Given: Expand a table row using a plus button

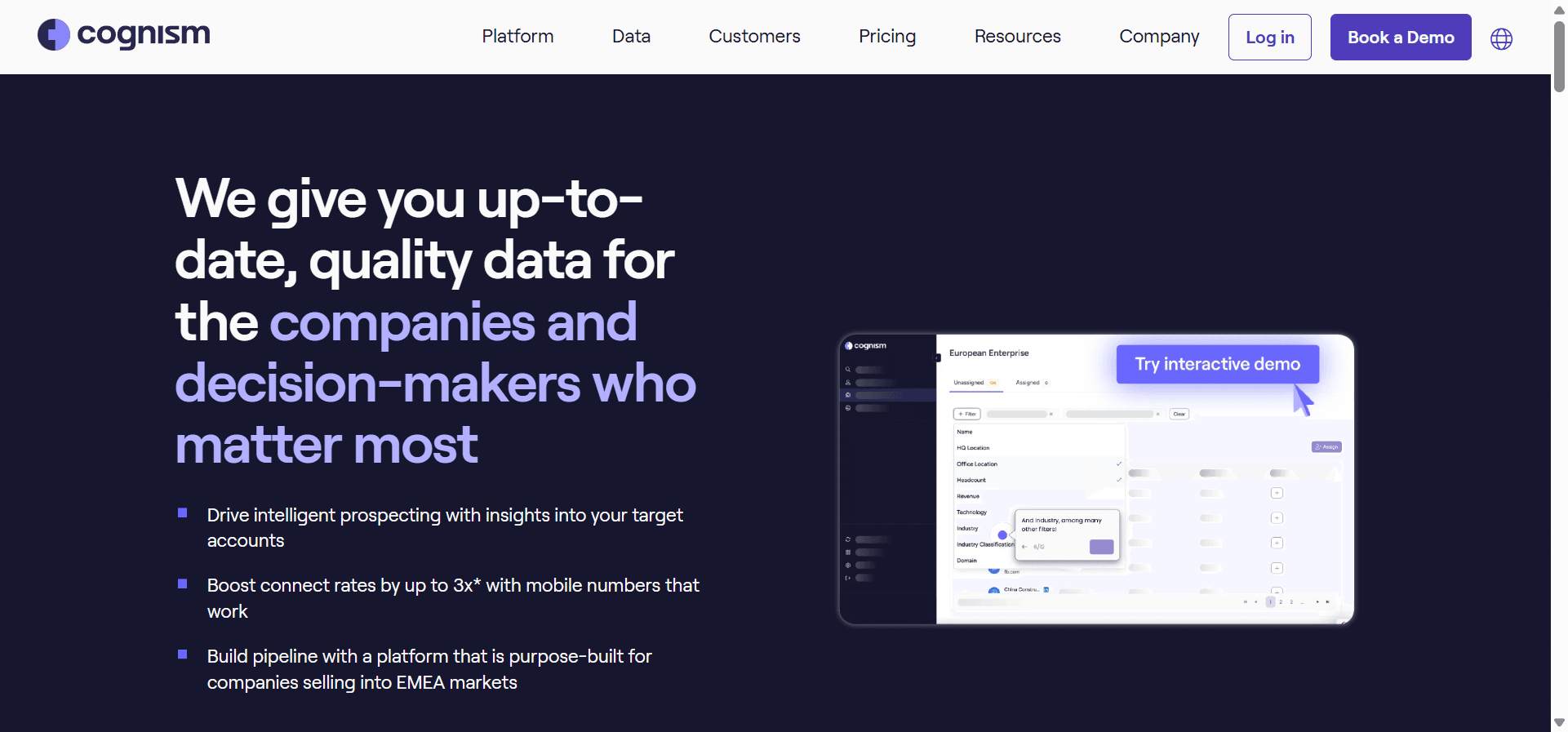Looking at the screenshot, I should 1277,493.
